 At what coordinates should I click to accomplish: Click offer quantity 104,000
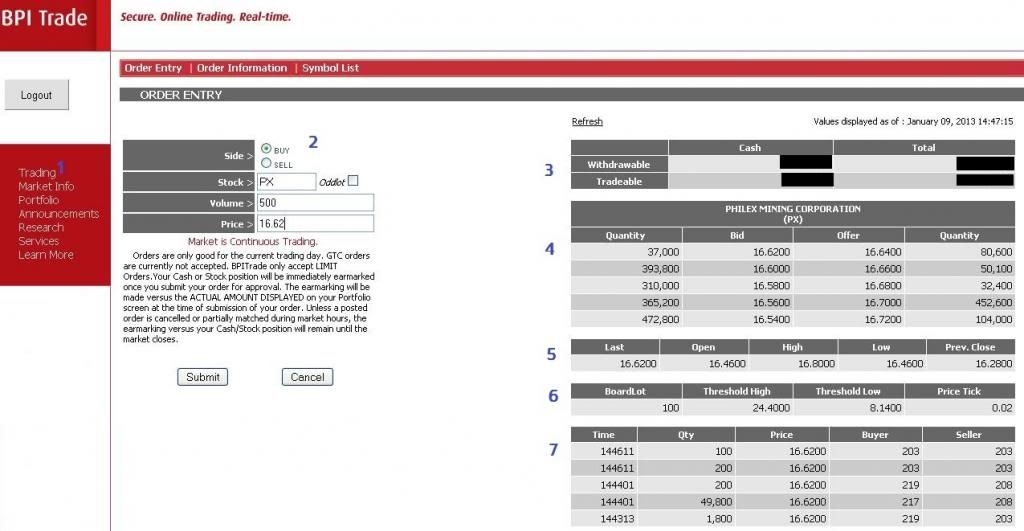click(x=993, y=319)
